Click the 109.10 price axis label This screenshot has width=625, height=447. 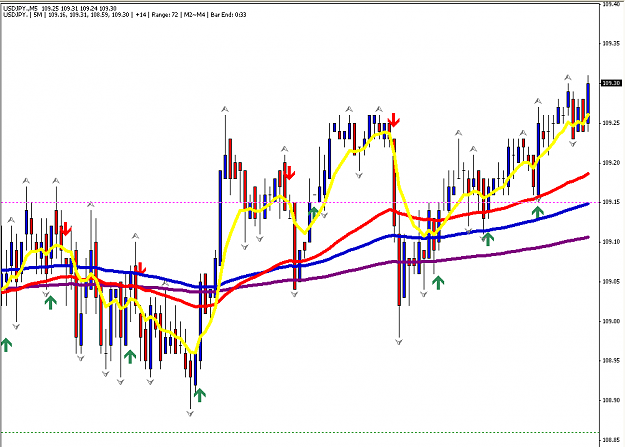click(x=611, y=242)
